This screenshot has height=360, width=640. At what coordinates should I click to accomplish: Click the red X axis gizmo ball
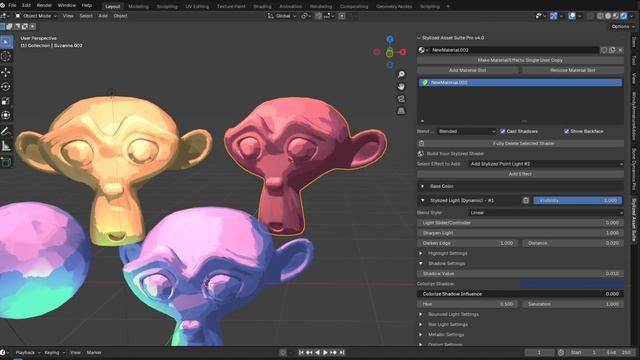403,52
